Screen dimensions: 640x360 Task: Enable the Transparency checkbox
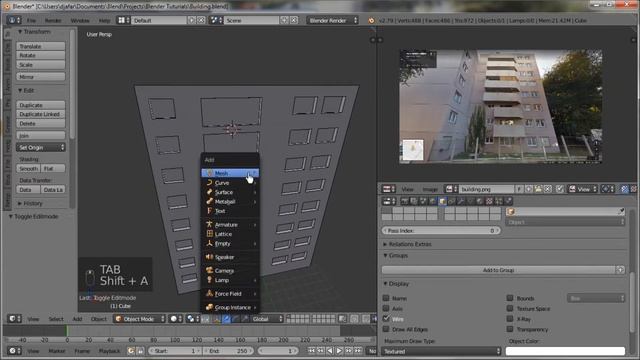pos(510,329)
